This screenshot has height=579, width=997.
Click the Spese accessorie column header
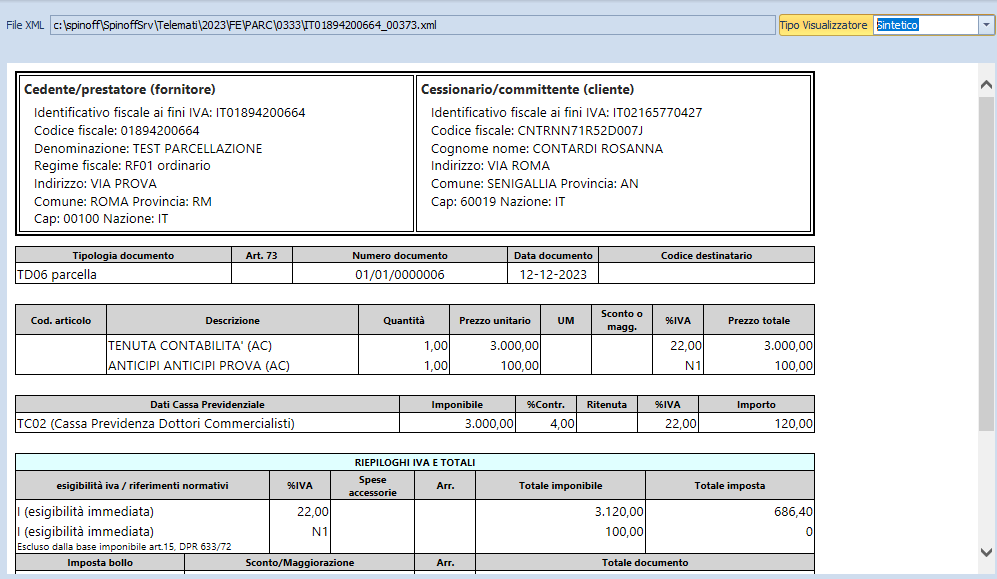[373, 486]
